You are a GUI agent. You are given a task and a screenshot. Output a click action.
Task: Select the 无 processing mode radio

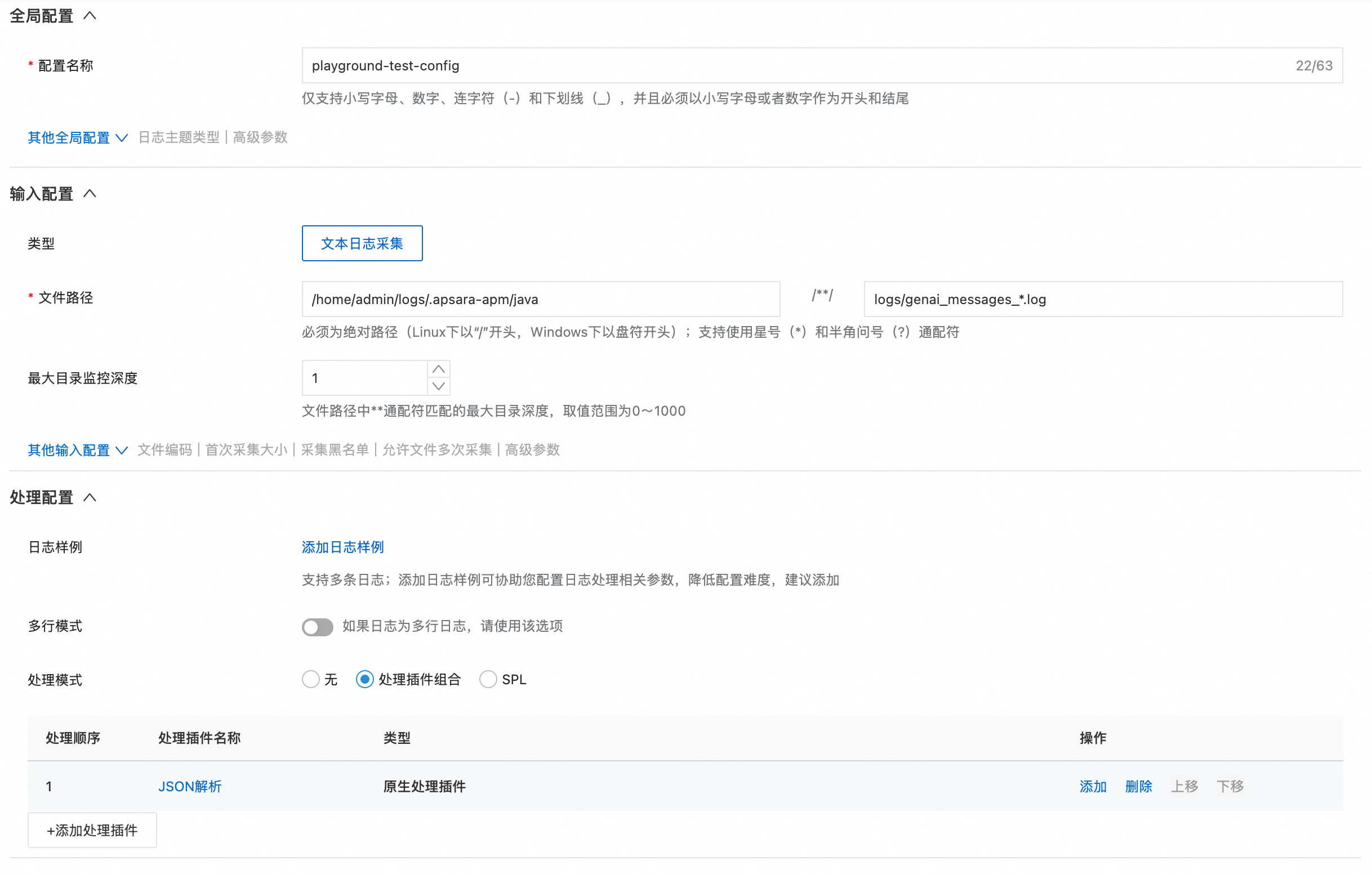(310, 679)
